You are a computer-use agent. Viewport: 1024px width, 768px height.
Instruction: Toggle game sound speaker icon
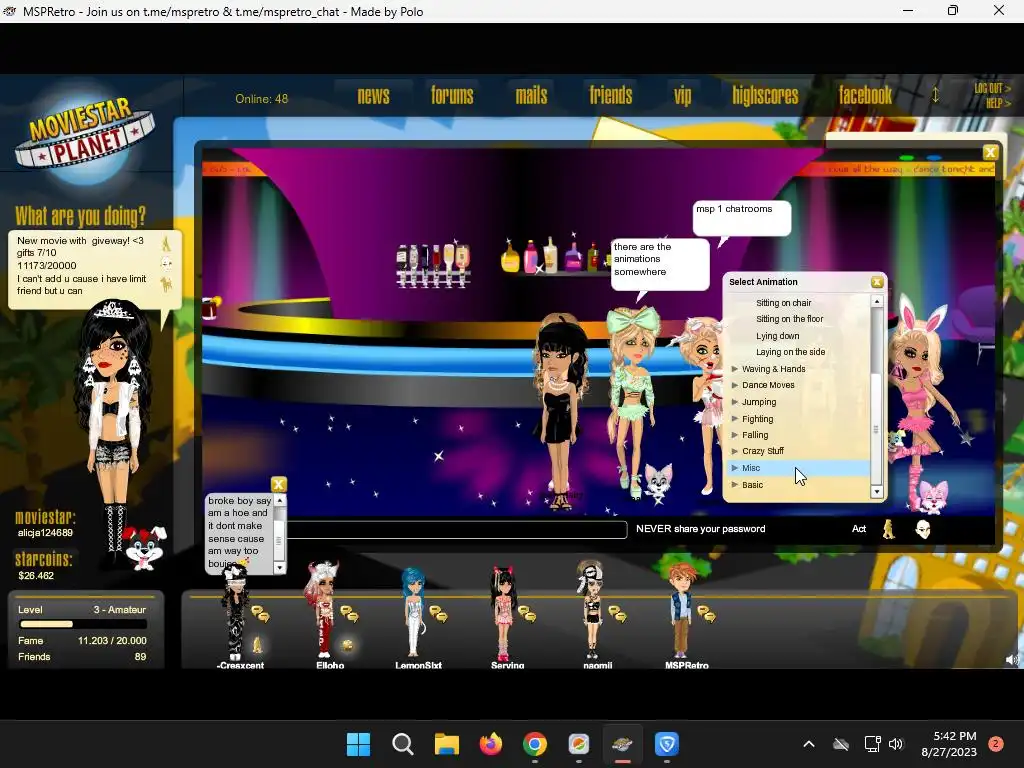click(1012, 660)
